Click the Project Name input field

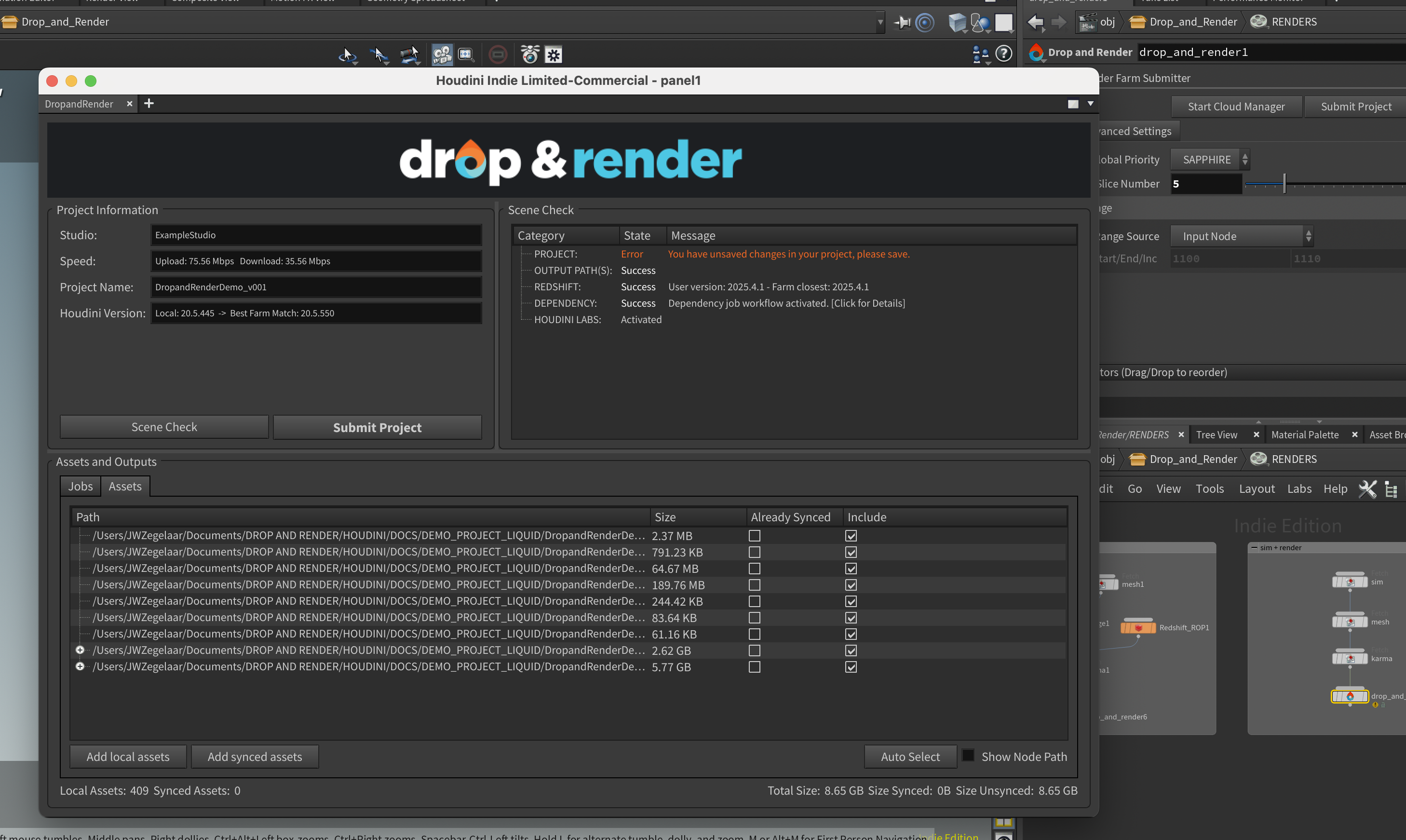coord(316,287)
